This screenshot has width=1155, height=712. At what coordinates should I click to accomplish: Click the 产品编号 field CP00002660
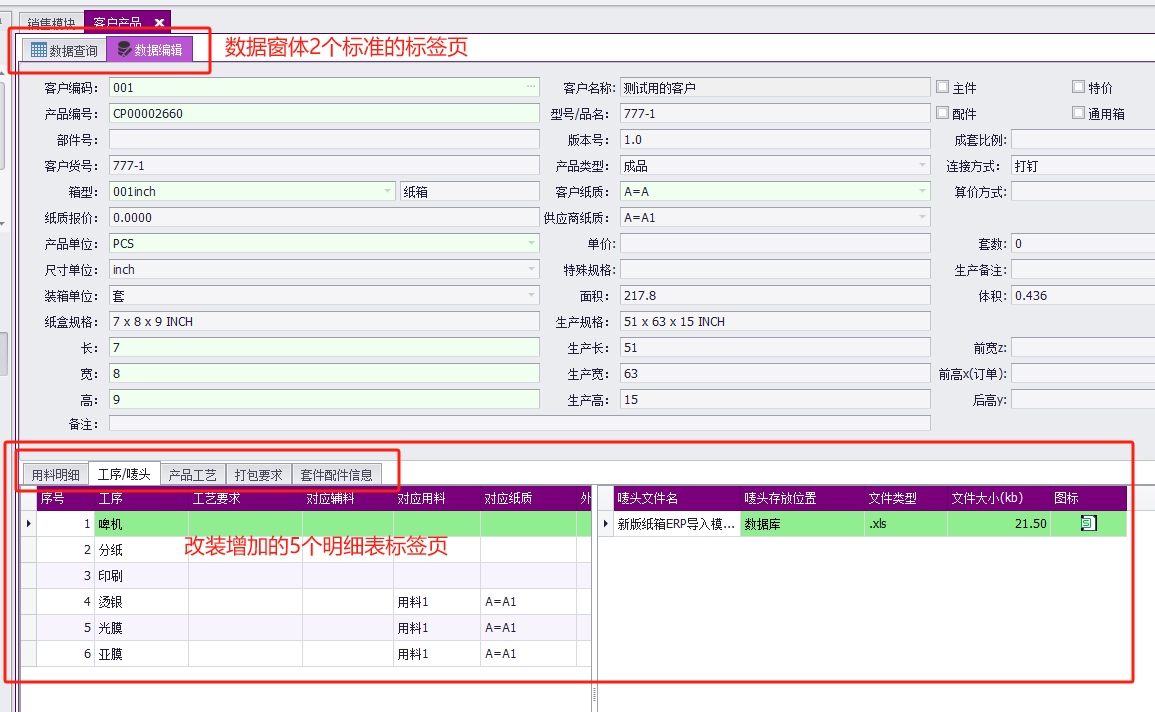pyautogui.click(x=324, y=113)
